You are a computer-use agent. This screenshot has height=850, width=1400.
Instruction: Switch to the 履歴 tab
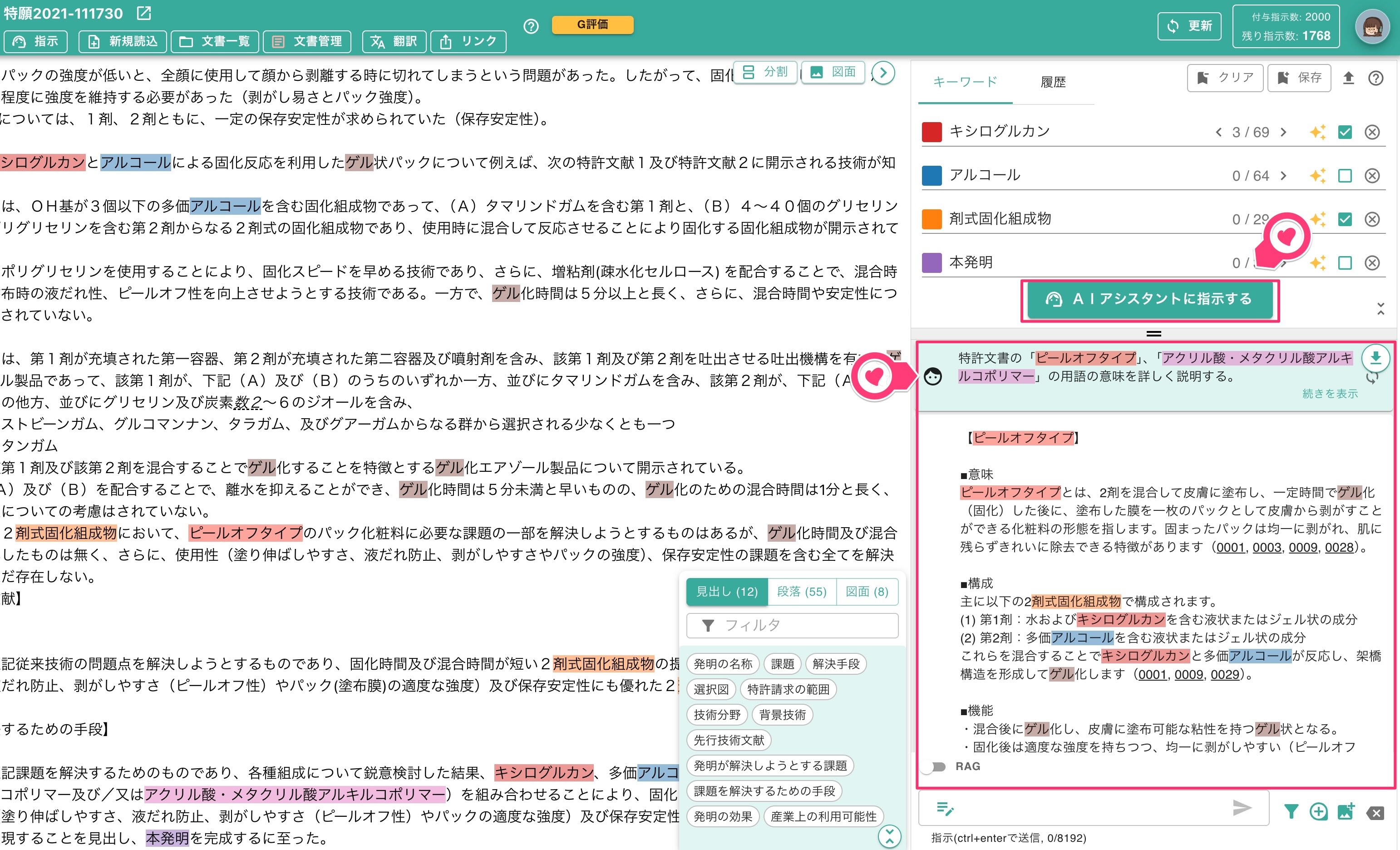(1053, 82)
